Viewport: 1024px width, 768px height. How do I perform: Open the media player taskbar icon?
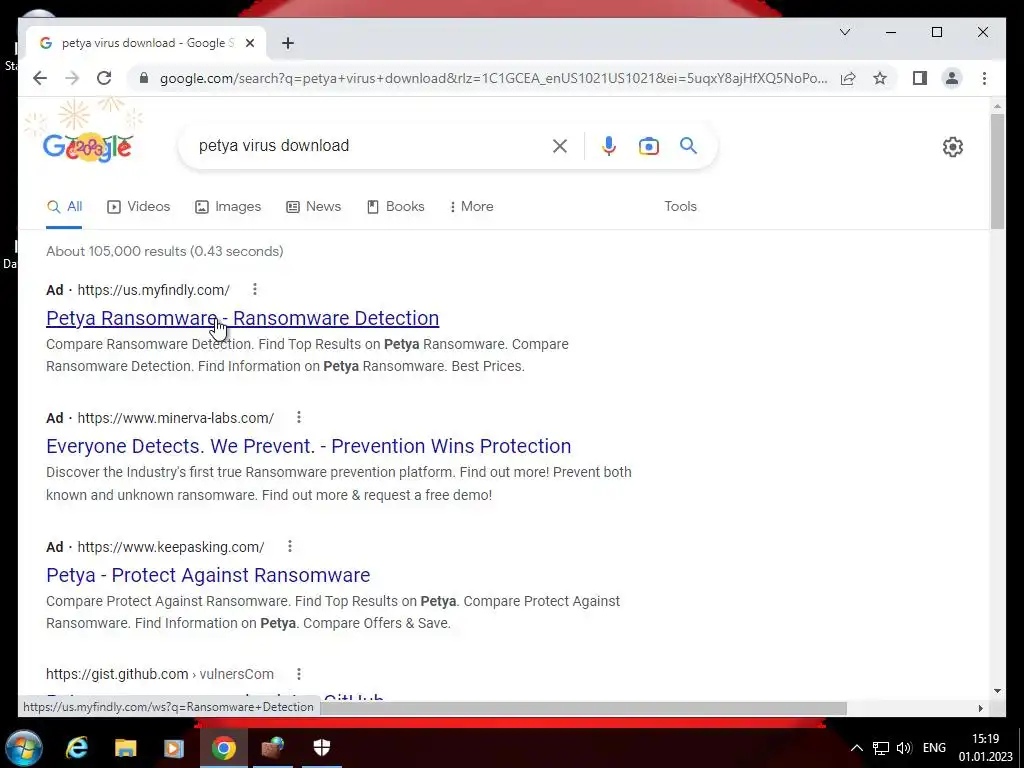coord(174,748)
